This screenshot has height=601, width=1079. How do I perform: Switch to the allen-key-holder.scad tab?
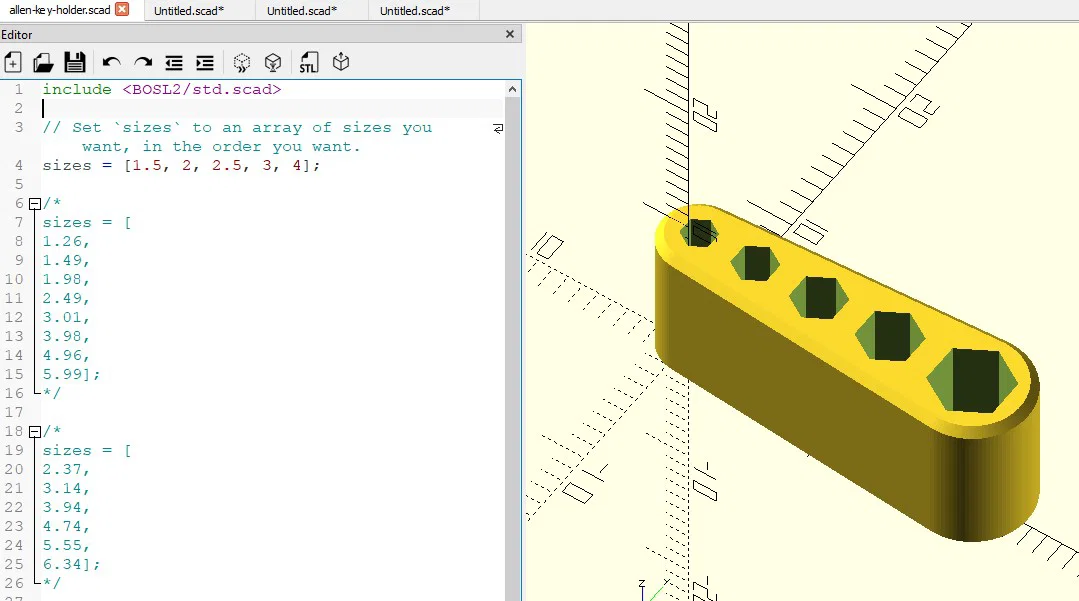pyautogui.click(x=60, y=10)
